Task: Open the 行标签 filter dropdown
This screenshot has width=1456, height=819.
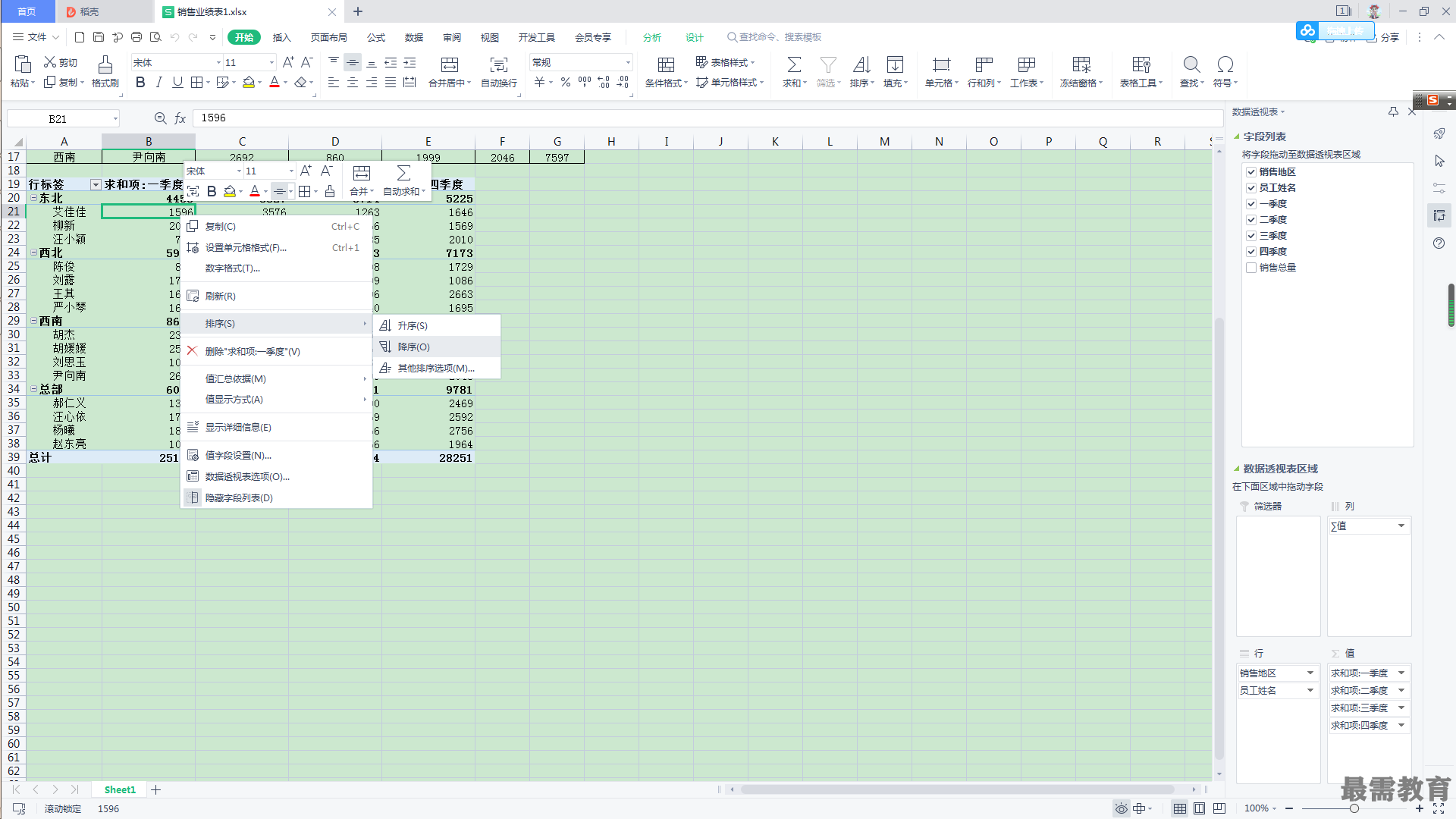Action: click(96, 185)
